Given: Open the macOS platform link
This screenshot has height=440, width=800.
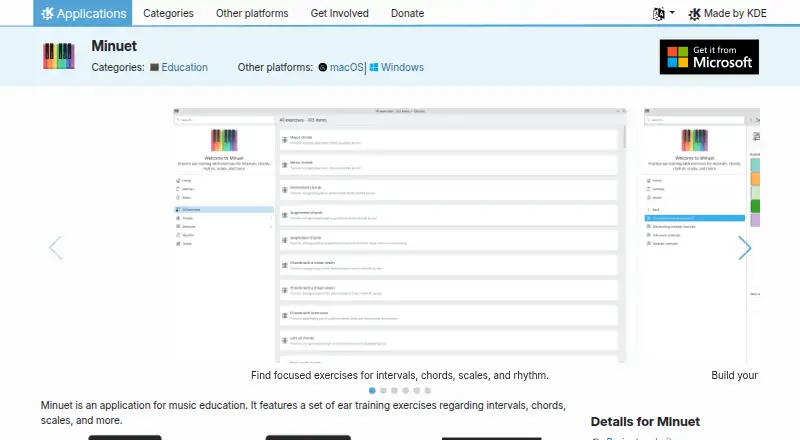Looking at the screenshot, I should [346, 67].
